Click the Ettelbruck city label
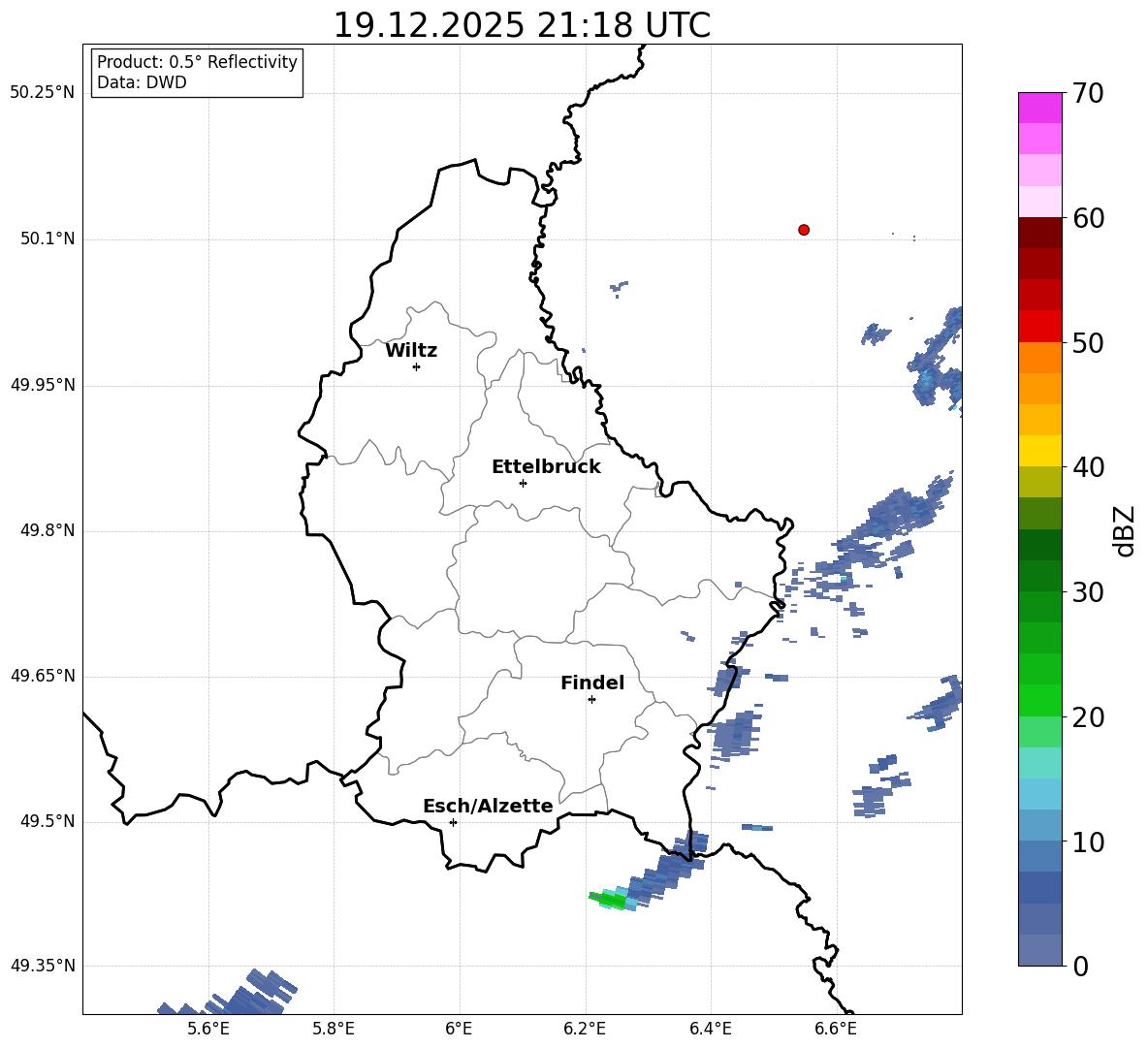Image resolution: width=1148 pixels, height=1048 pixels. coord(546,467)
